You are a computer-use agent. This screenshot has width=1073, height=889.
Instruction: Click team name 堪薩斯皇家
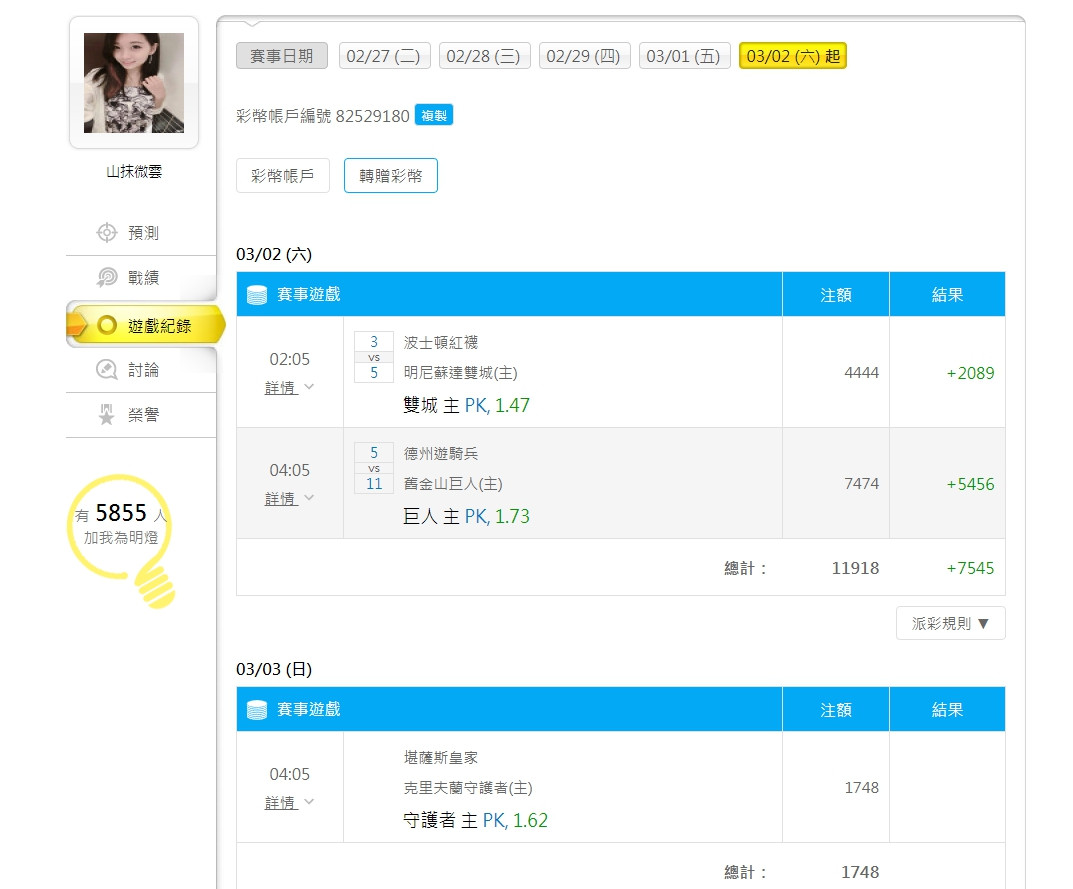click(x=441, y=758)
